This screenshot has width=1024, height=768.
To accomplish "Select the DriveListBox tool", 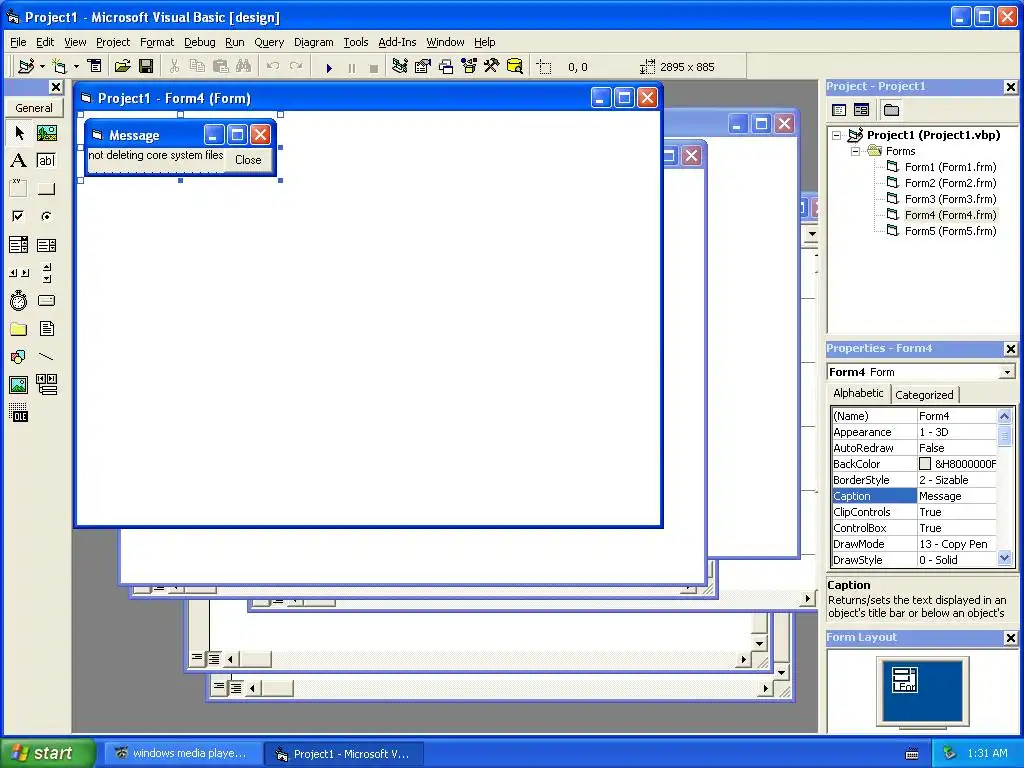I will 46,300.
